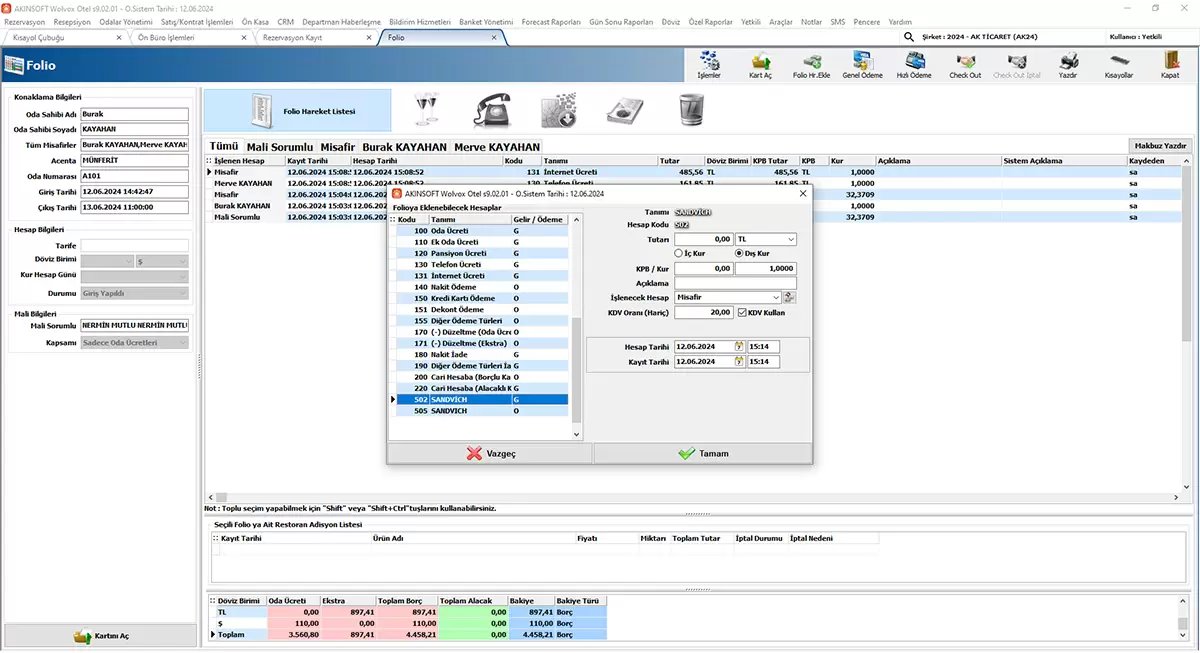Open the Hesap Tarihi calendar picker
The width and height of the screenshot is (1200, 653).
click(739, 347)
